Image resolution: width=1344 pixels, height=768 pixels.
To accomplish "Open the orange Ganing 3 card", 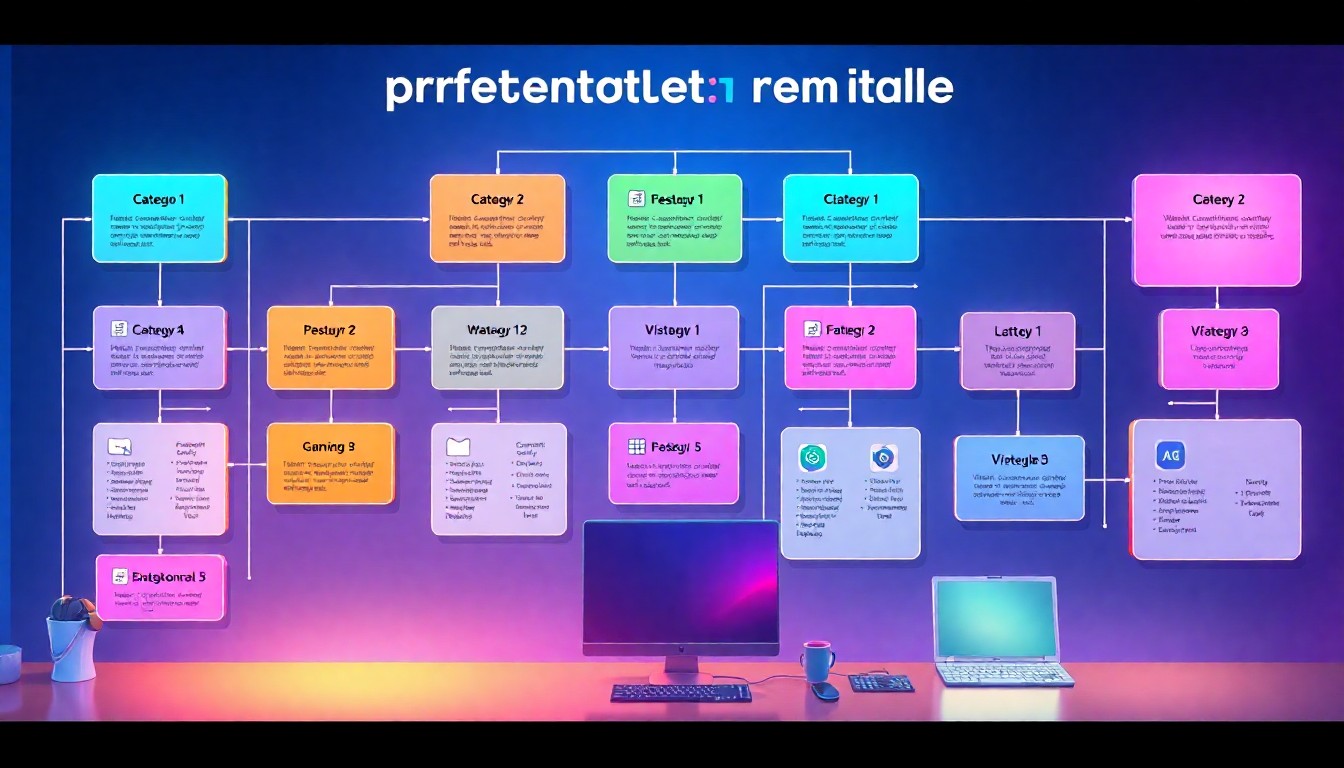I will [330, 463].
